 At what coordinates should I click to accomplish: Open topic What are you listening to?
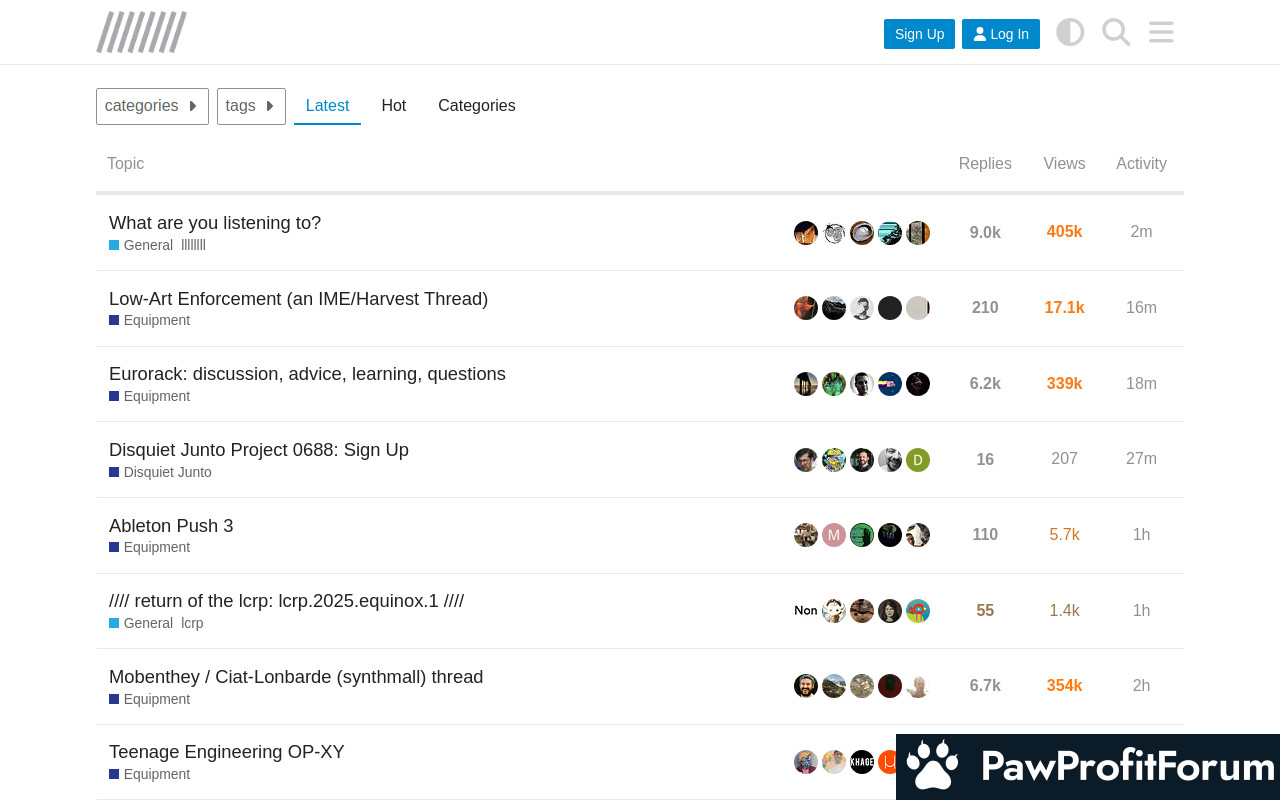(x=215, y=223)
